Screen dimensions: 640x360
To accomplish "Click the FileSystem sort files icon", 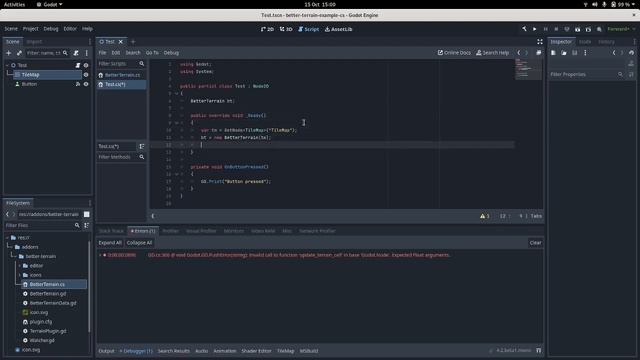I will tap(87, 225).
